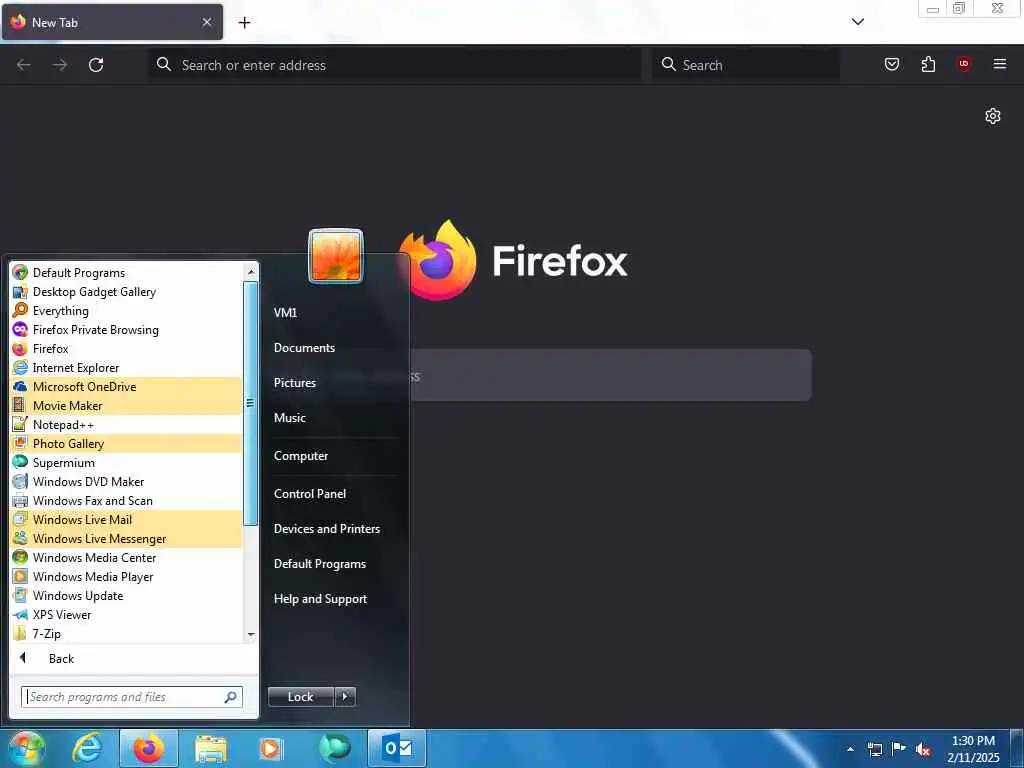Personalize new tab with gear icon

(993, 116)
